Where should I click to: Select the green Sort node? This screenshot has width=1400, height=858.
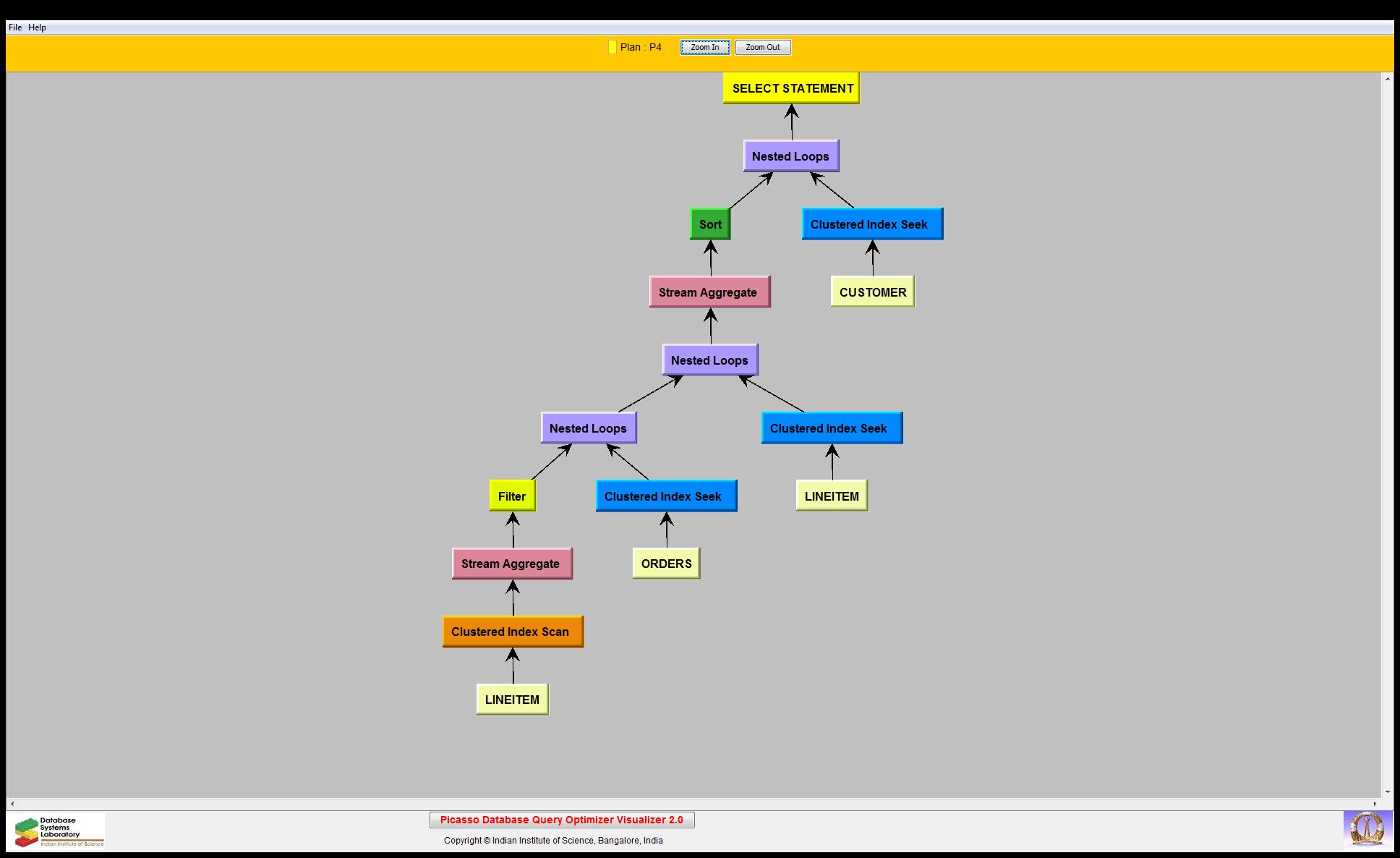click(x=710, y=224)
